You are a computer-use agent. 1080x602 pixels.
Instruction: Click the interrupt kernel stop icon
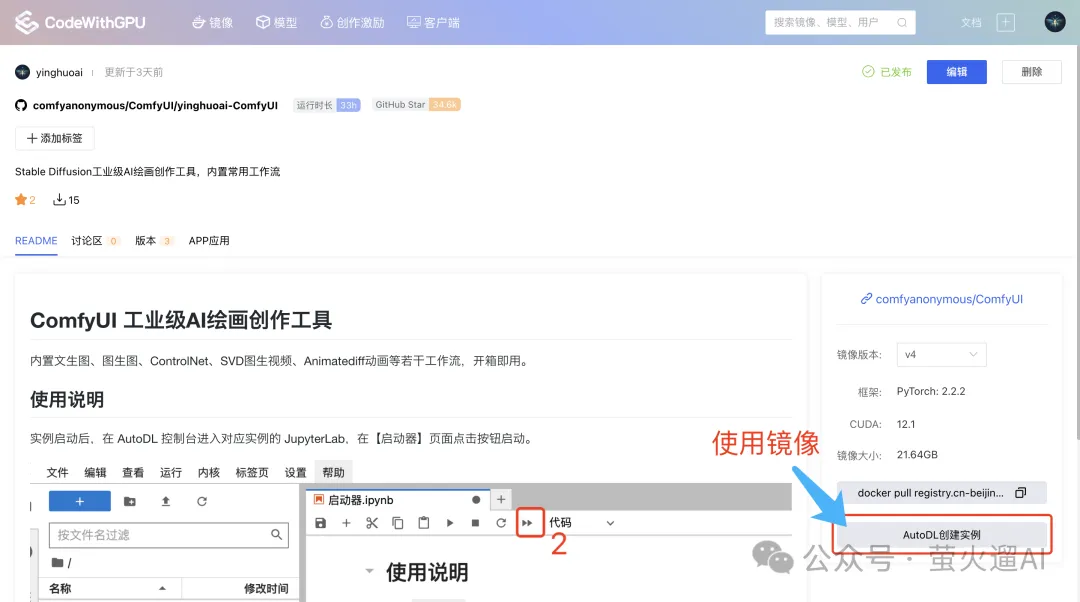(x=475, y=523)
